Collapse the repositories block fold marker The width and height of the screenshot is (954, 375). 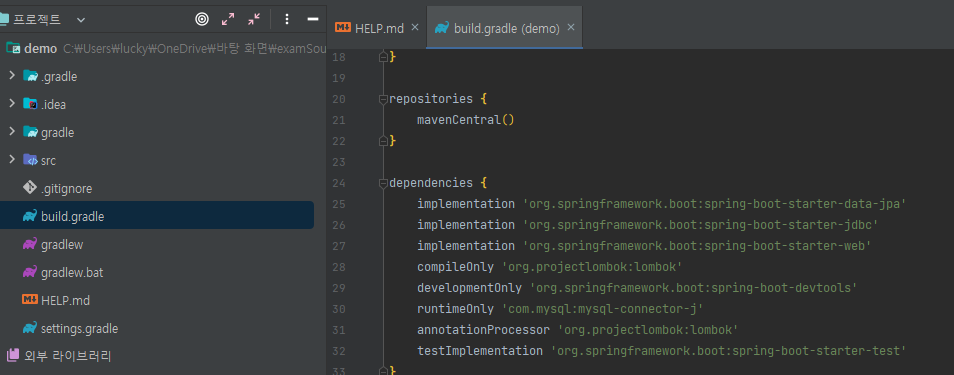point(383,99)
